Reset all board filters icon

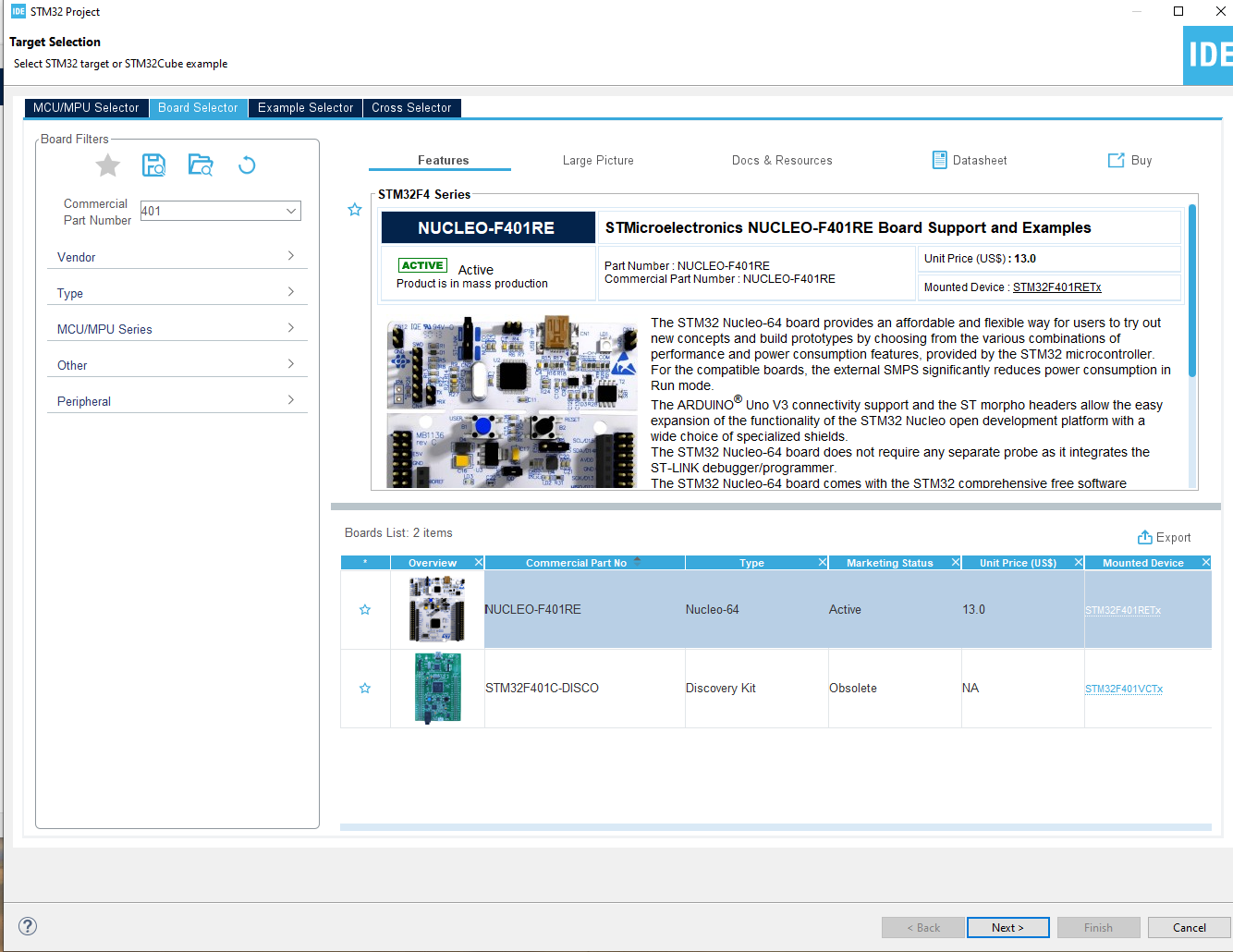coord(247,165)
